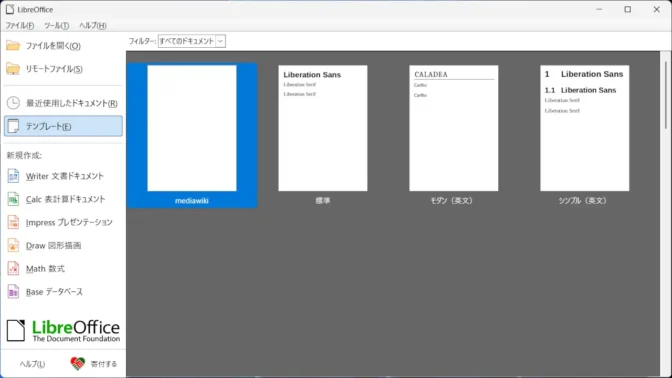The width and height of the screenshot is (672, 378).
Task: Expand the filter dropdown arrow
Action: coord(220,41)
